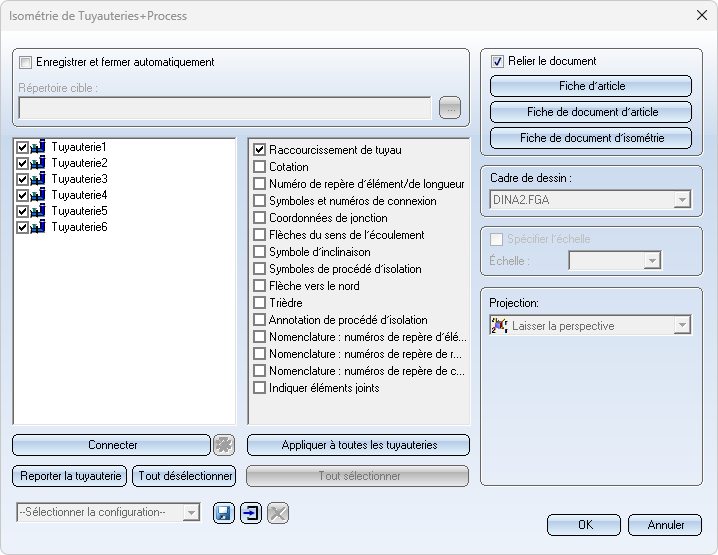The image size is (718, 555).
Task: Click the import configuration arrow icon
Action: coord(251,513)
